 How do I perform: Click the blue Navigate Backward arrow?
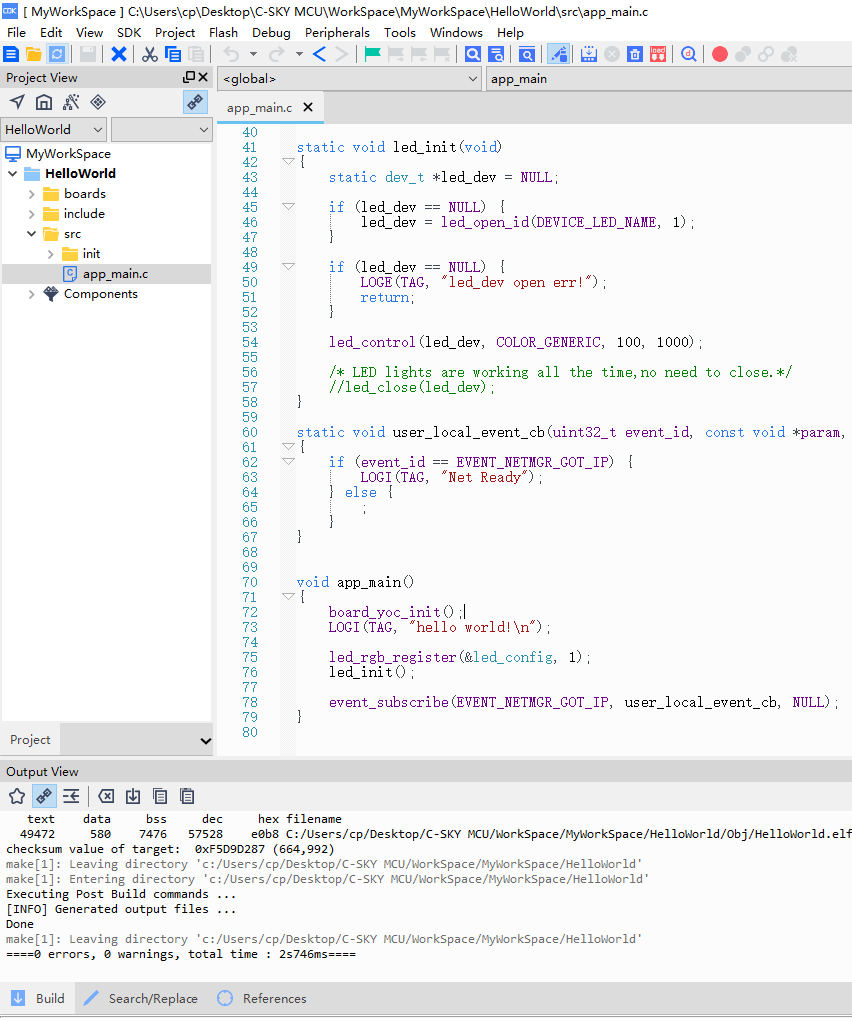(x=320, y=55)
